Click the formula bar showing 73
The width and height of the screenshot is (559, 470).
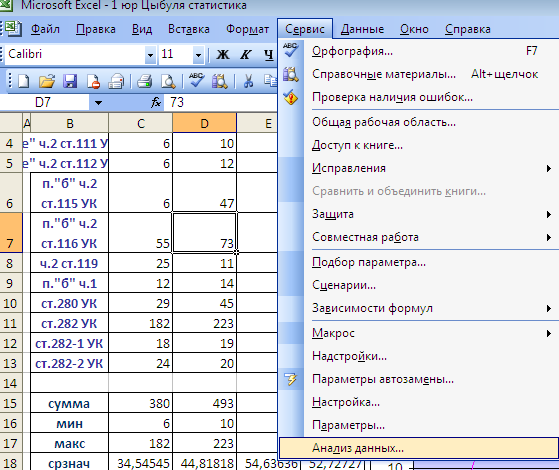coord(220,103)
